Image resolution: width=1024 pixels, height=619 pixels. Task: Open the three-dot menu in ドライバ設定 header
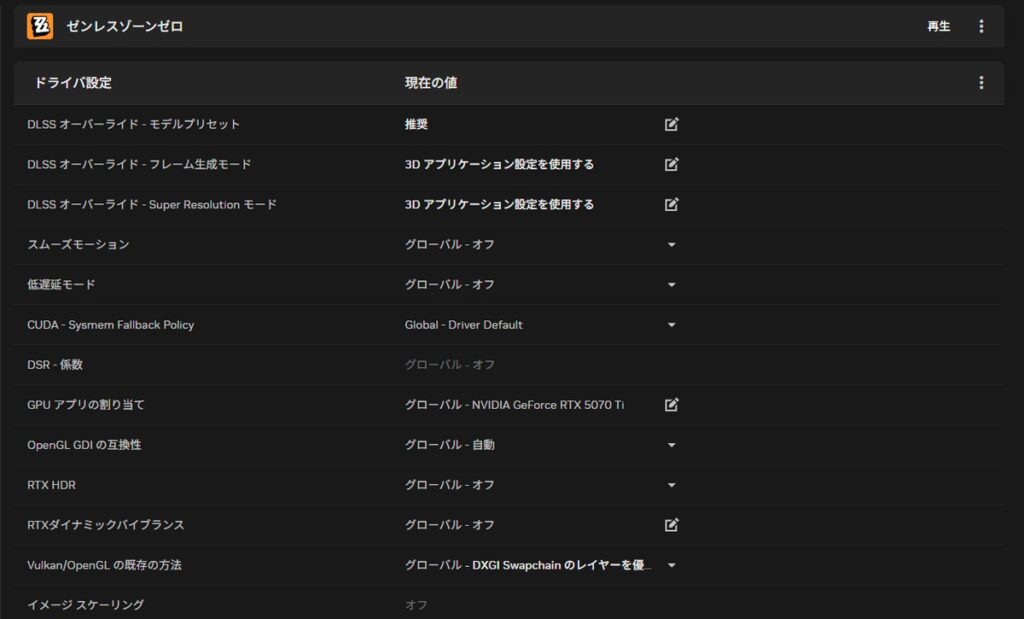coord(981,83)
